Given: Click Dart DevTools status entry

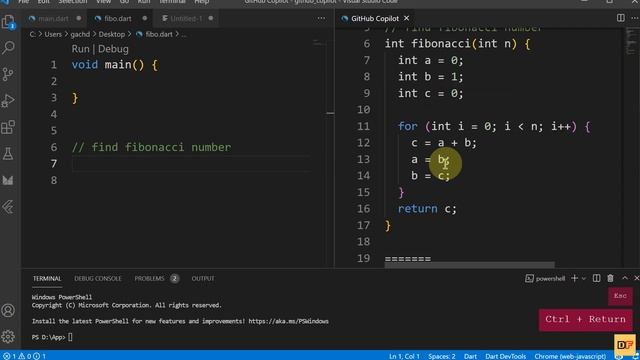Looking at the screenshot, I should click(505, 356).
